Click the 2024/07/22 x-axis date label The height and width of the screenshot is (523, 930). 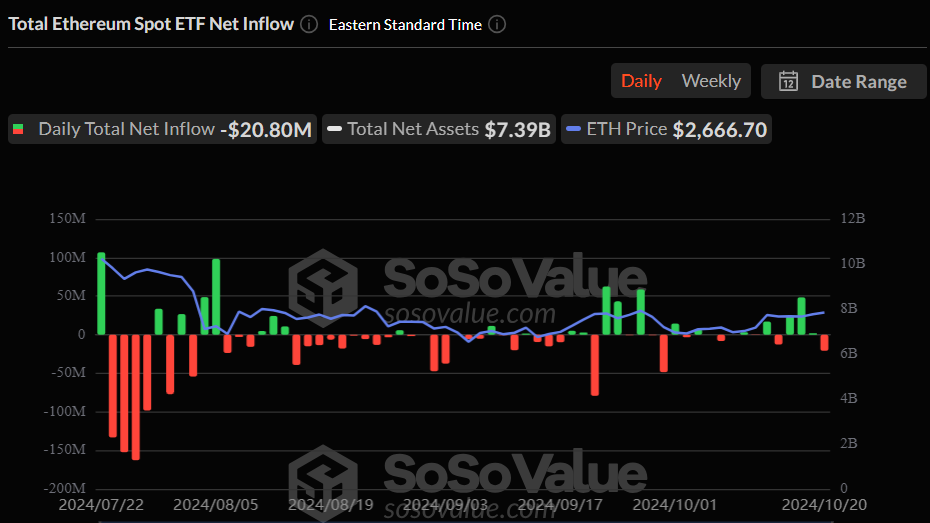pos(101,505)
